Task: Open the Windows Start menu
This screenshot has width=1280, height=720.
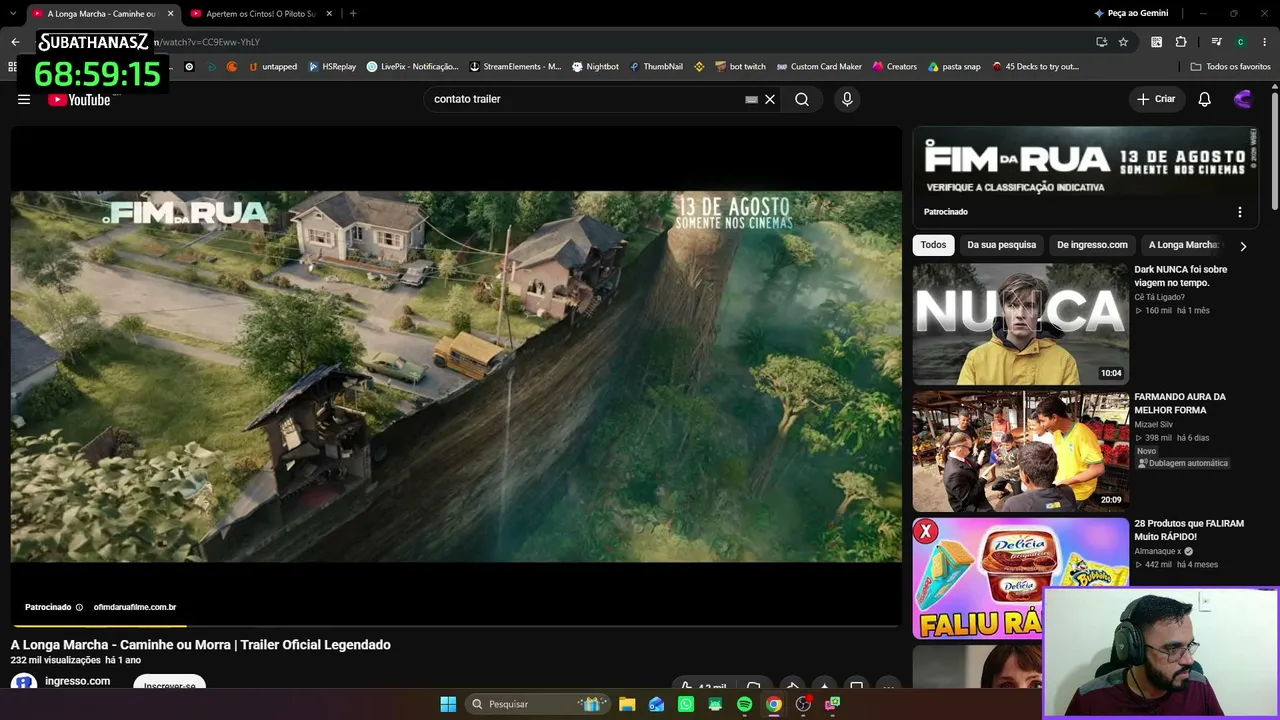Action: click(448, 704)
